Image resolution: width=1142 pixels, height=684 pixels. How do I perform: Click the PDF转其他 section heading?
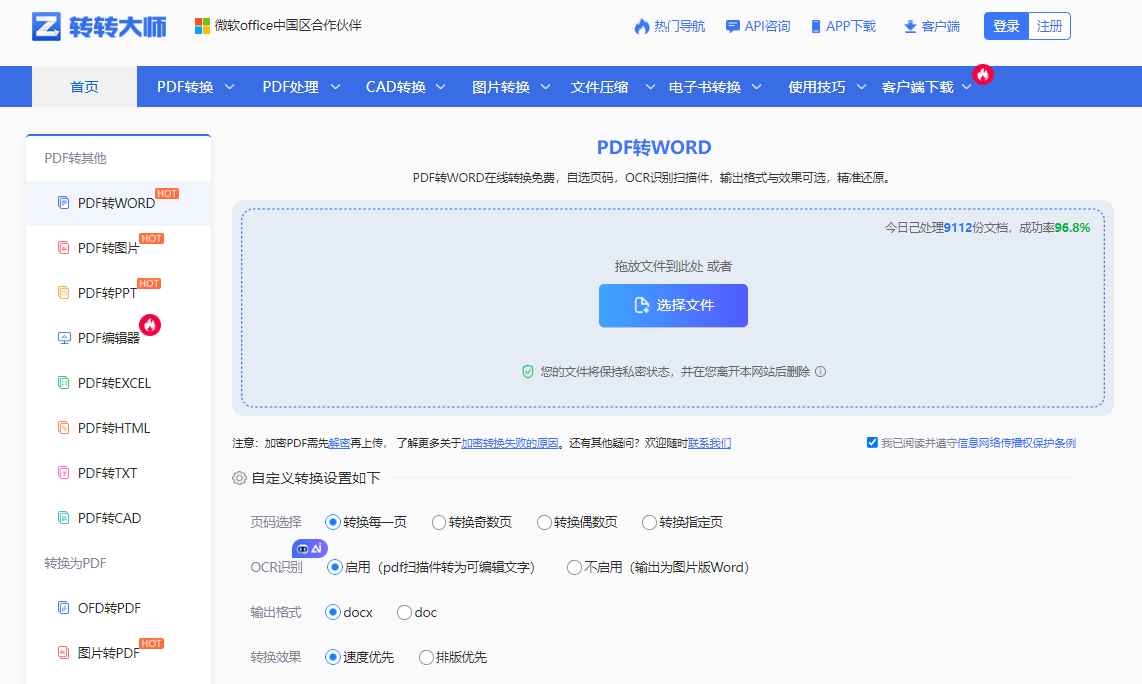[75, 158]
